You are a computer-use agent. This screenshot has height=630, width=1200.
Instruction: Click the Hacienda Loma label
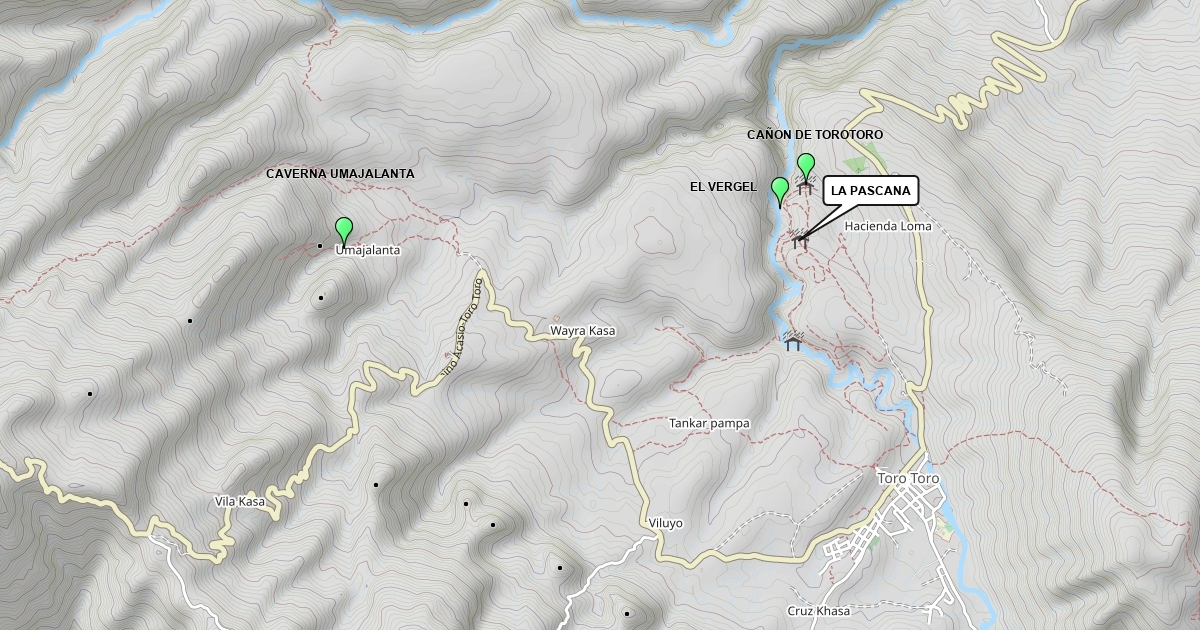click(888, 226)
